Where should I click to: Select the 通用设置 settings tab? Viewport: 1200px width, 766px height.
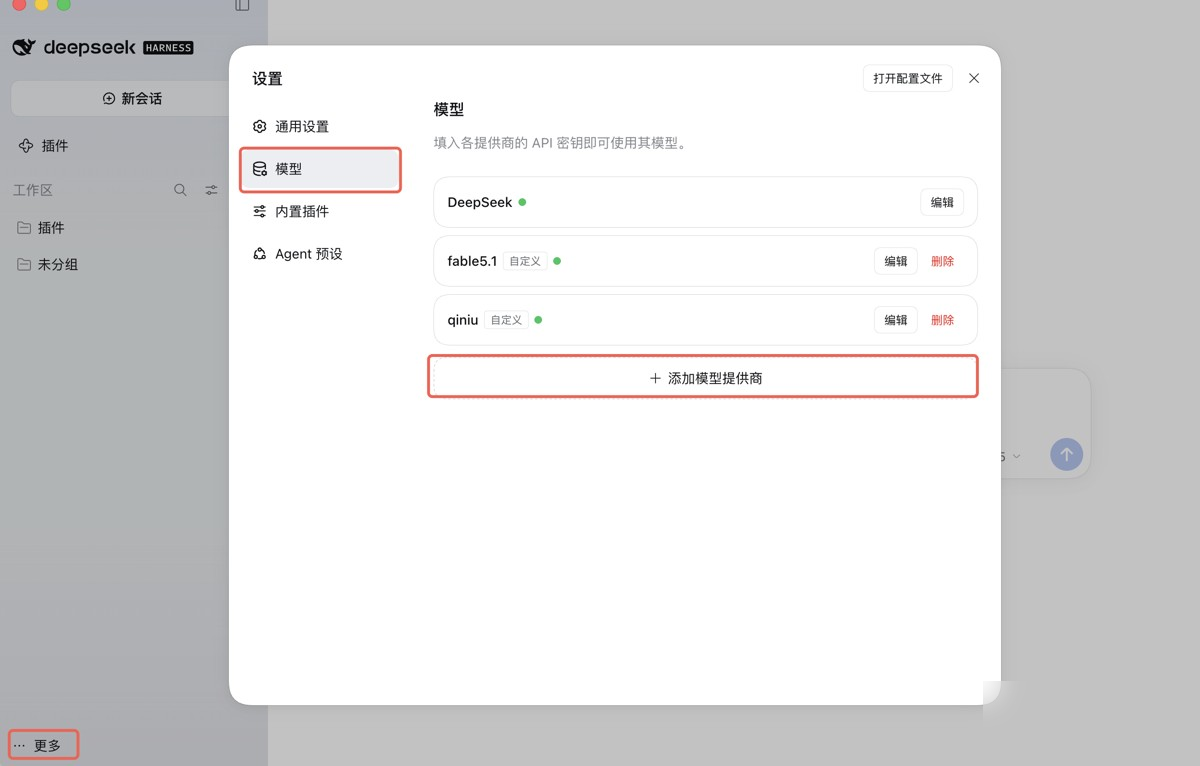point(320,127)
